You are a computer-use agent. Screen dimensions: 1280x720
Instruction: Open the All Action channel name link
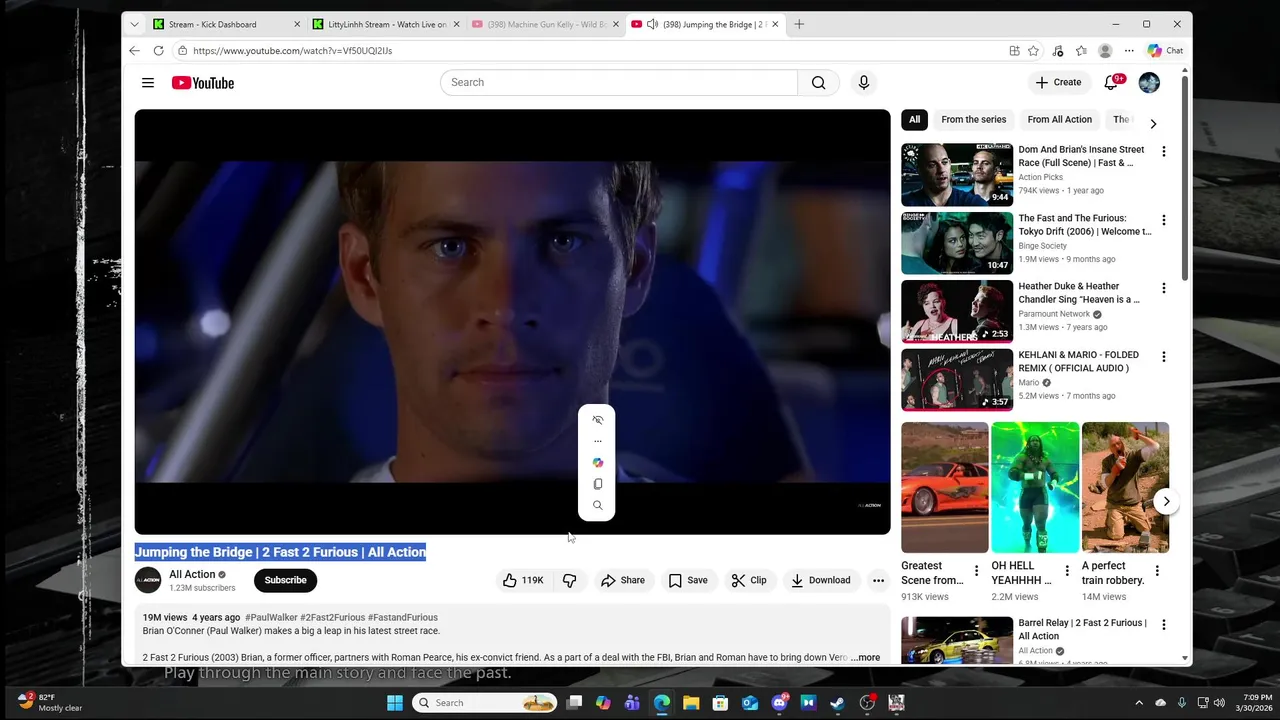point(192,574)
